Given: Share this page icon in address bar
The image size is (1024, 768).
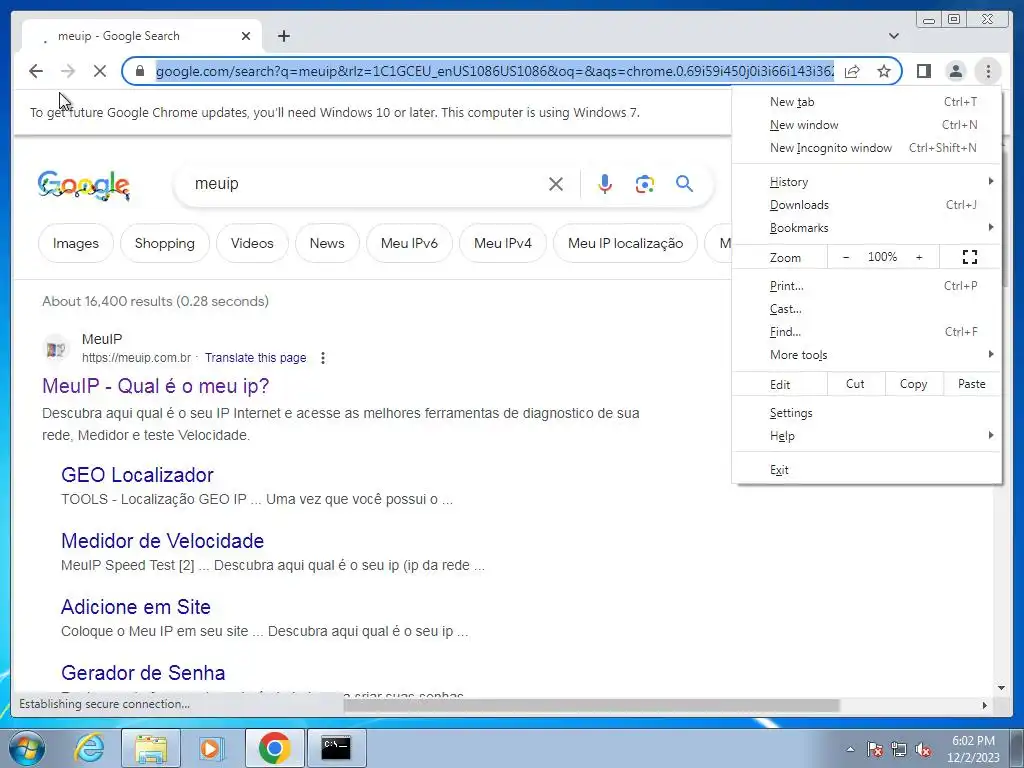Looking at the screenshot, I should [852, 71].
